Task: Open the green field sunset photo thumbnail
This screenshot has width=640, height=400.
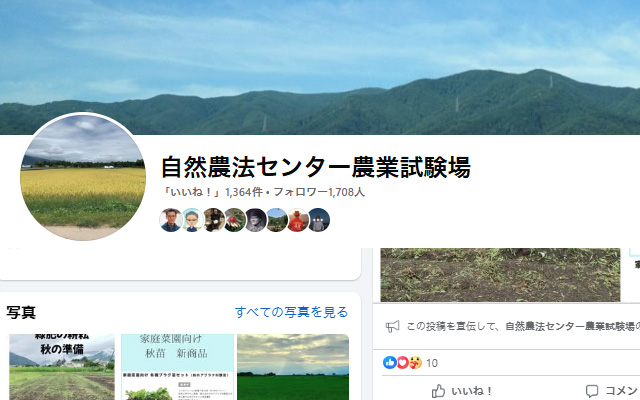Action: click(x=293, y=367)
